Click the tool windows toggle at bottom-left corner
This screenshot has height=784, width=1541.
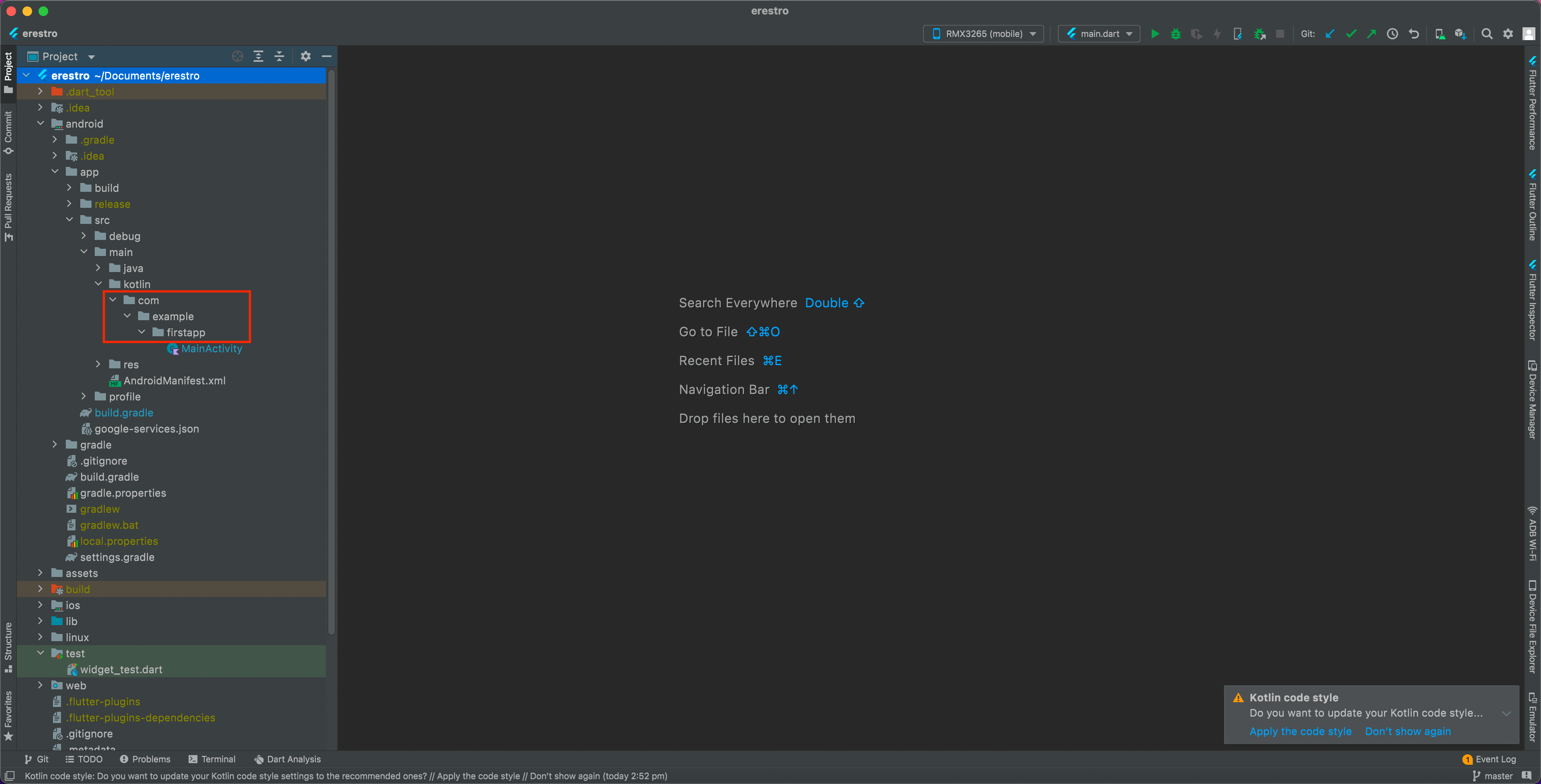point(10,776)
